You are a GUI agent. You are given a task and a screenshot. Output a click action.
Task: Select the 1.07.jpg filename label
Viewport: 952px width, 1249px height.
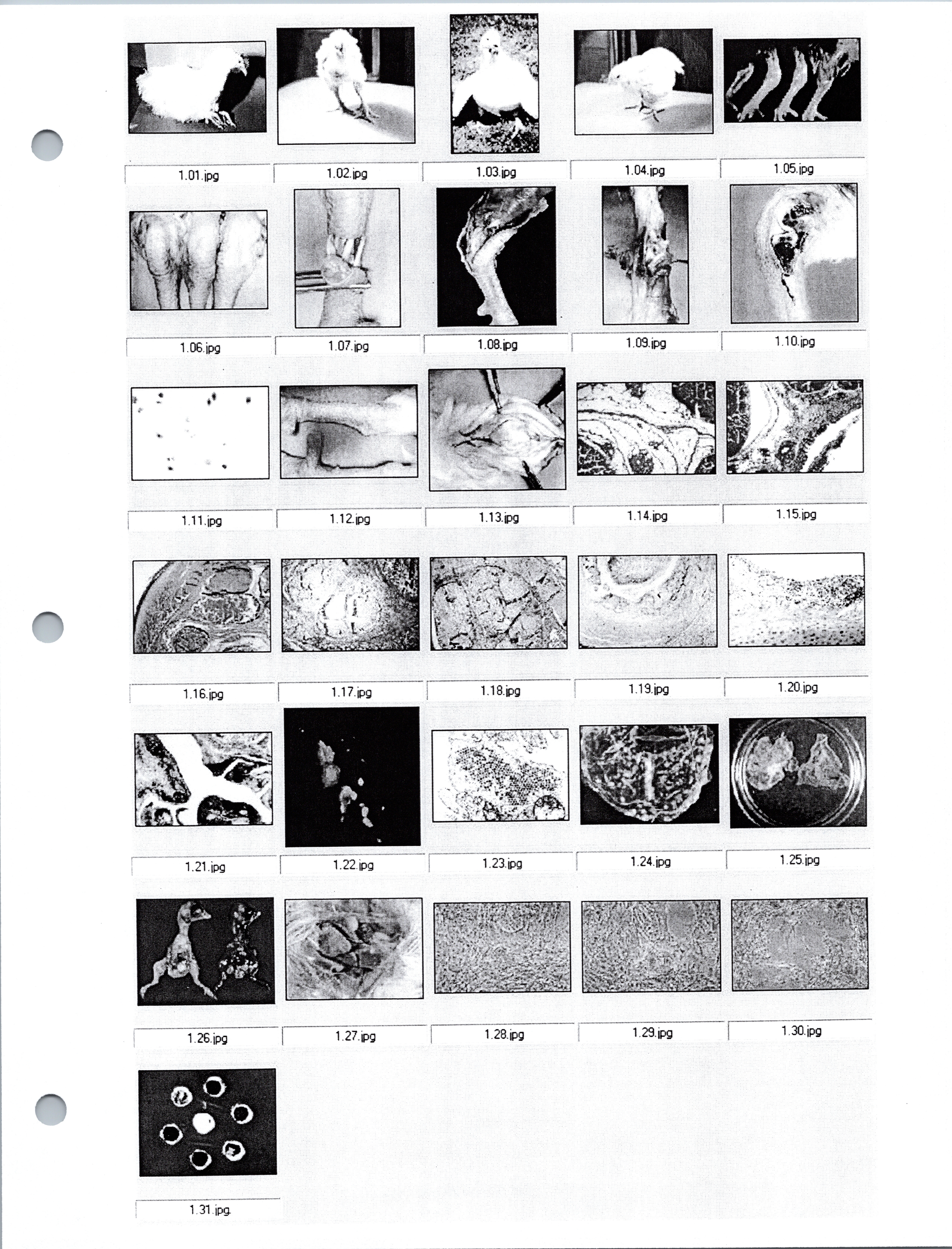coord(348,345)
